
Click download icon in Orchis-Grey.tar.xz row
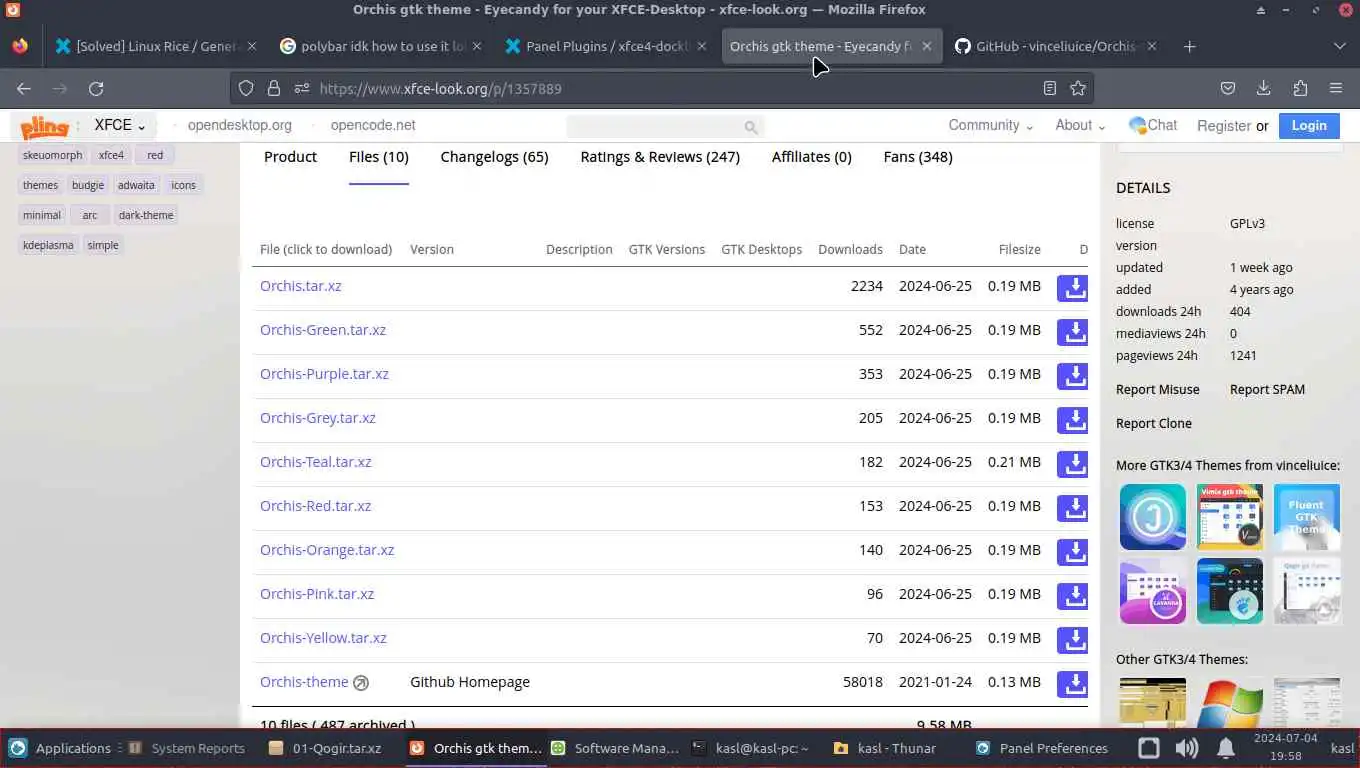pyautogui.click(x=1072, y=420)
